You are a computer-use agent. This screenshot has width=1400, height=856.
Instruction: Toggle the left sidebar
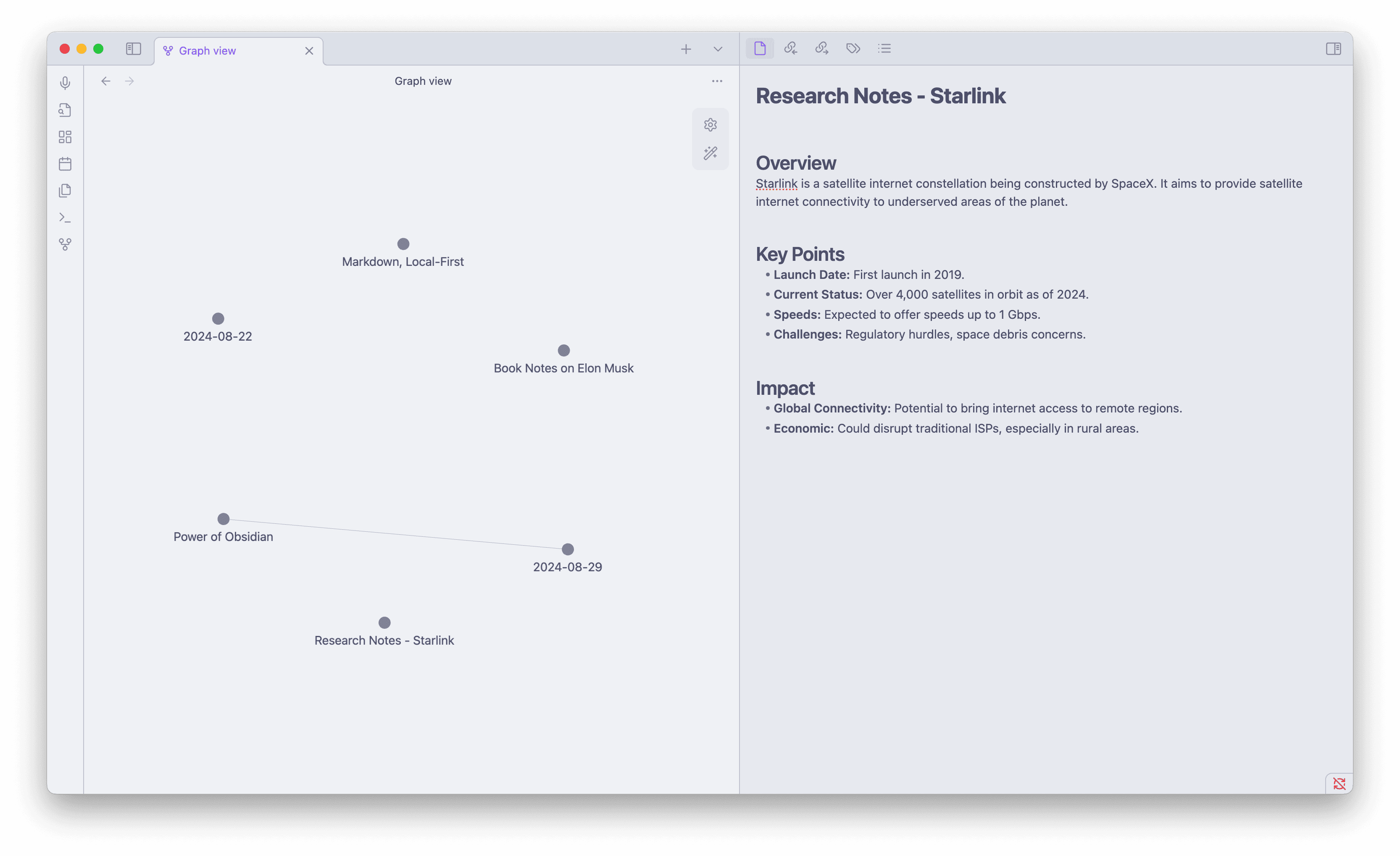click(134, 49)
